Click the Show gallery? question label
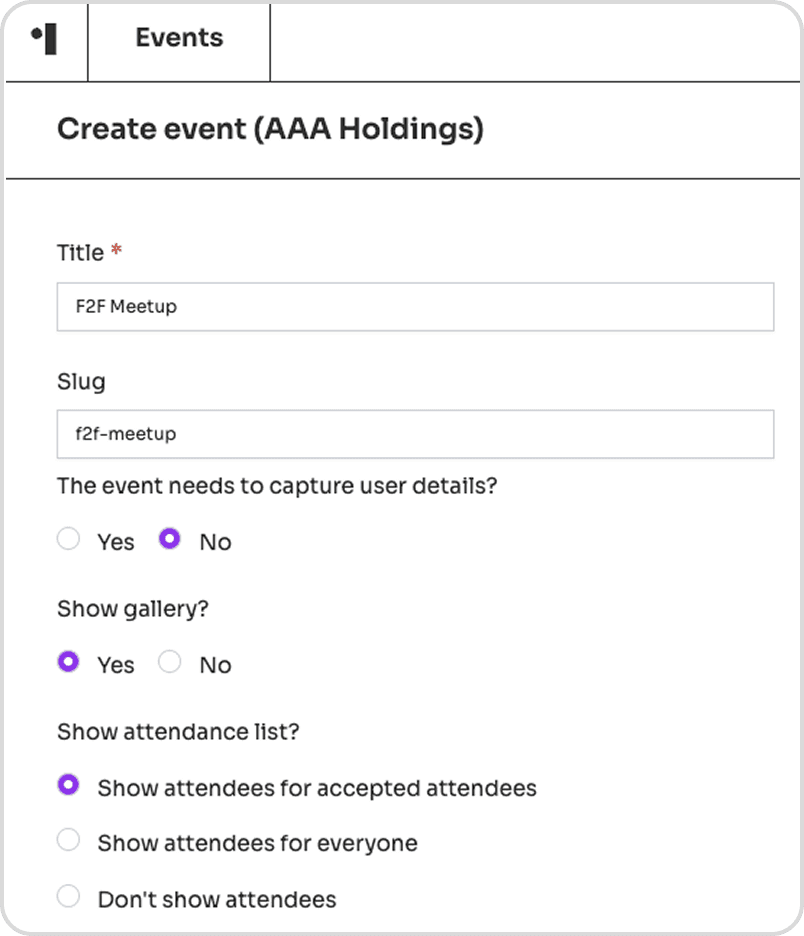Screen dimensions: 804x936 133,609
